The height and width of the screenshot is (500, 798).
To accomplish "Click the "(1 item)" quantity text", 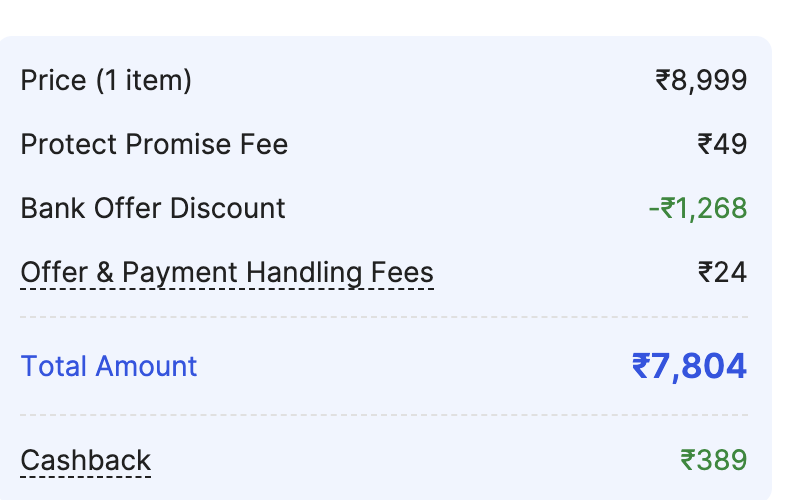I will coord(143,80).
